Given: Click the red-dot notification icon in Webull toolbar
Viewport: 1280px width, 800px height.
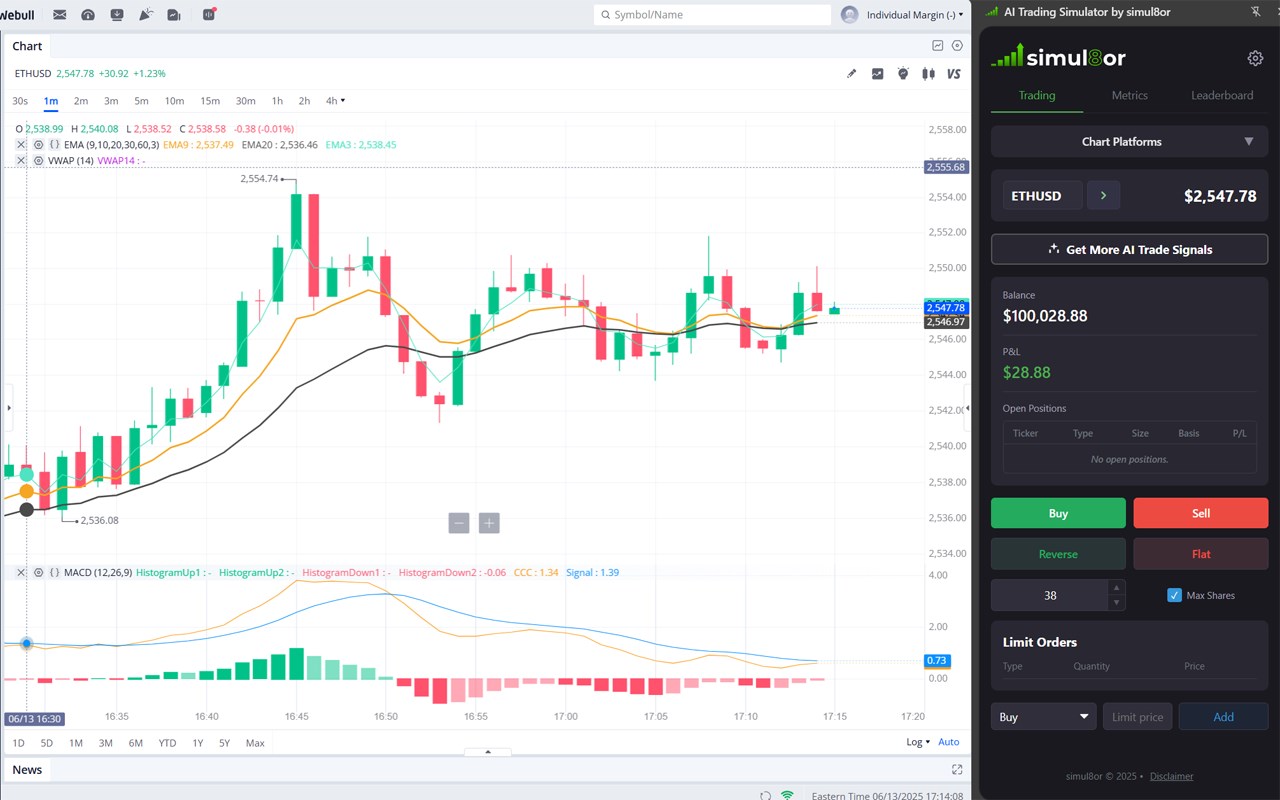Looking at the screenshot, I should (209, 15).
